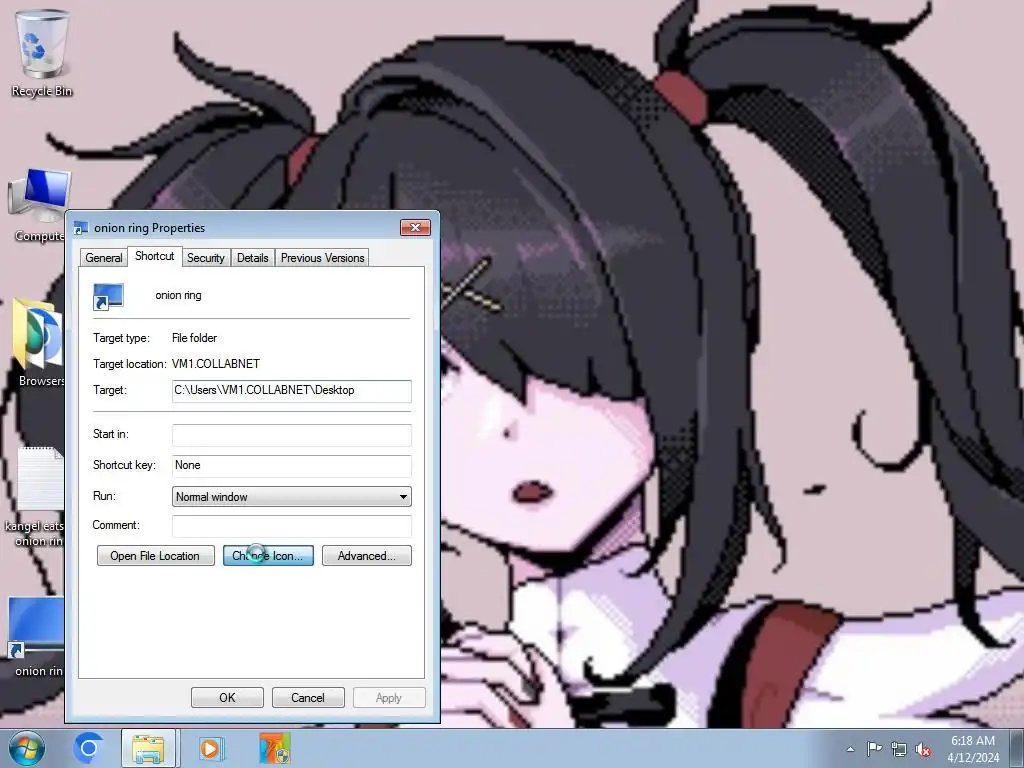Click the Open File Location button
The width and height of the screenshot is (1024, 768).
(x=155, y=556)
